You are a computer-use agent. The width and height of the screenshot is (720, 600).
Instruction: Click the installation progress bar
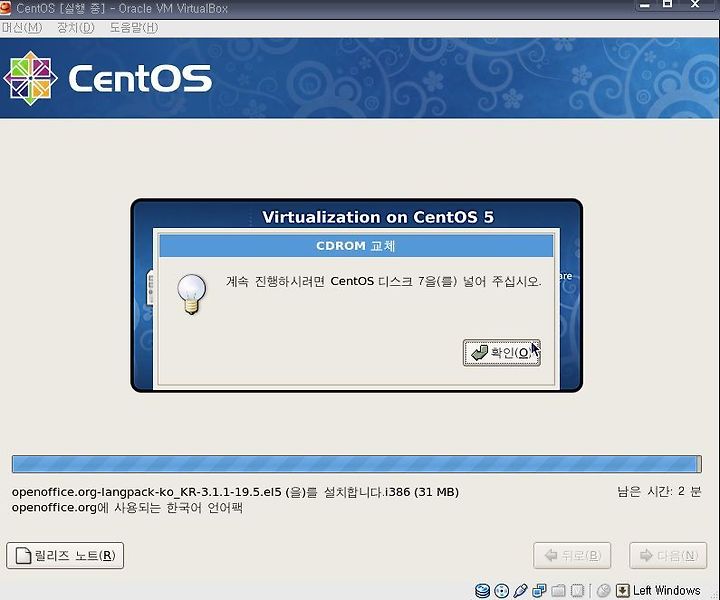pos(356,464)
